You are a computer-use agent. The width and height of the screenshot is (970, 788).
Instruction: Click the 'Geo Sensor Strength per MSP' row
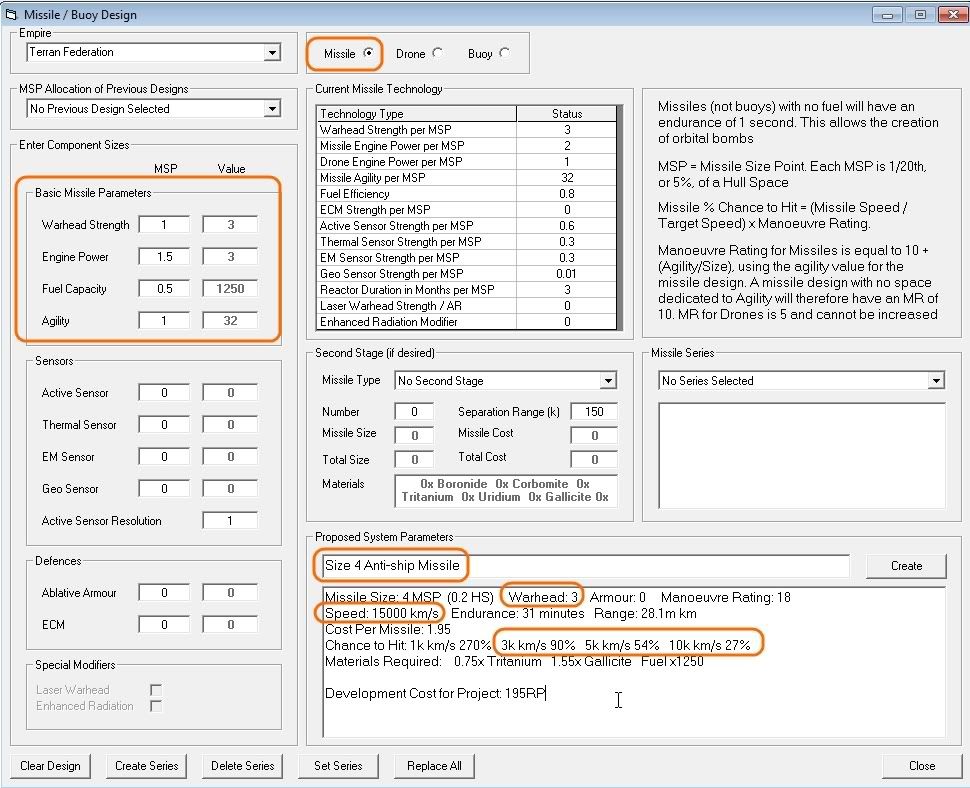coord(467,274)
